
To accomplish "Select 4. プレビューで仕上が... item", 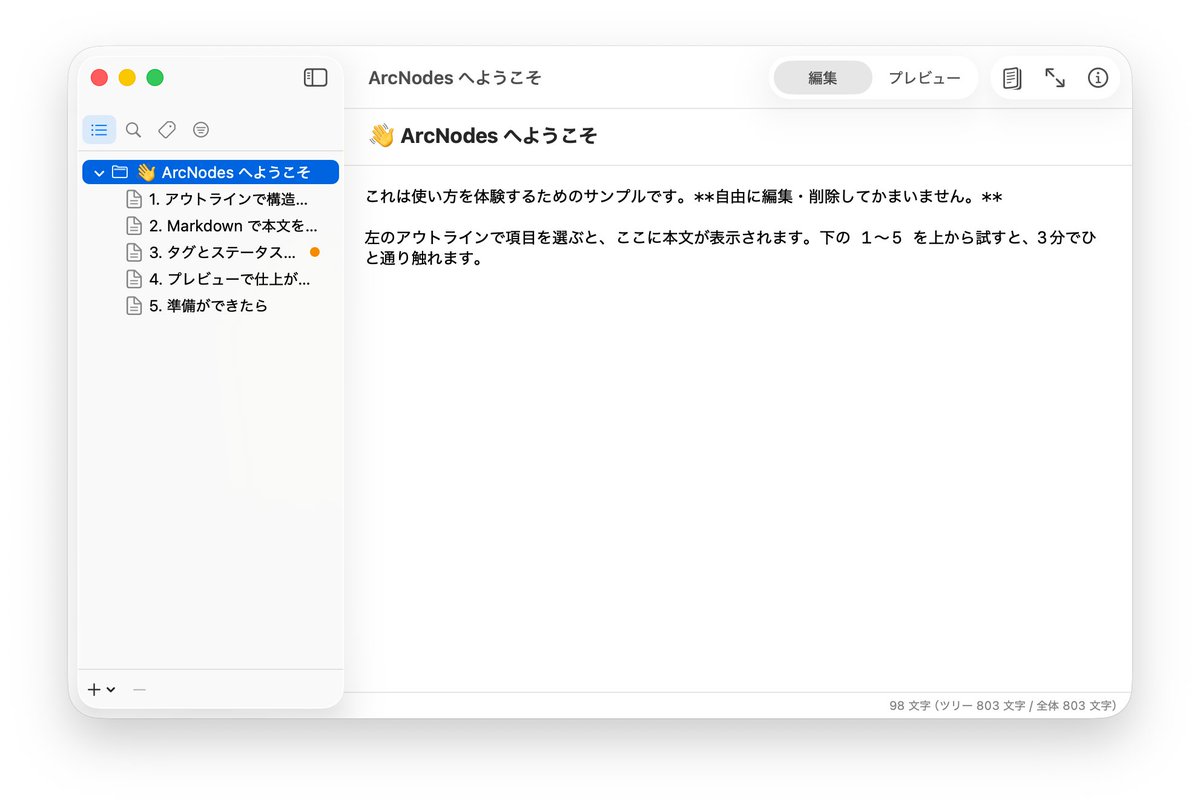I will (211, 279).
